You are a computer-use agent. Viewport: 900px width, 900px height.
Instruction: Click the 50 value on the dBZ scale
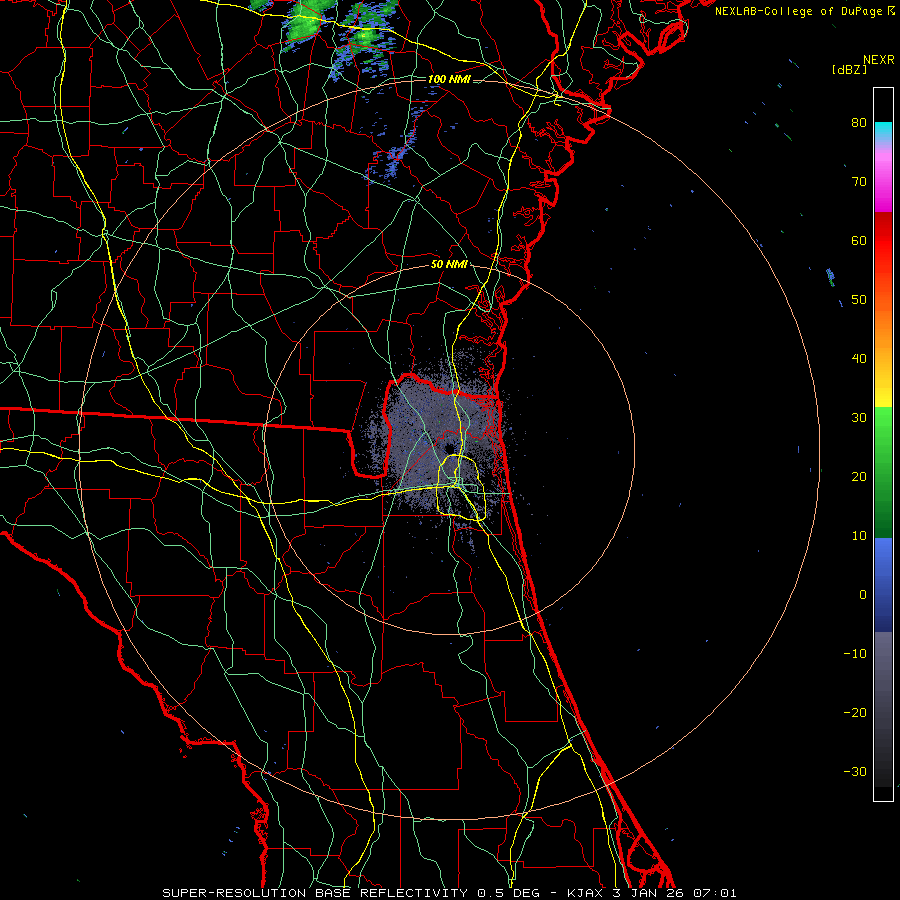click(x=859, y=300)
